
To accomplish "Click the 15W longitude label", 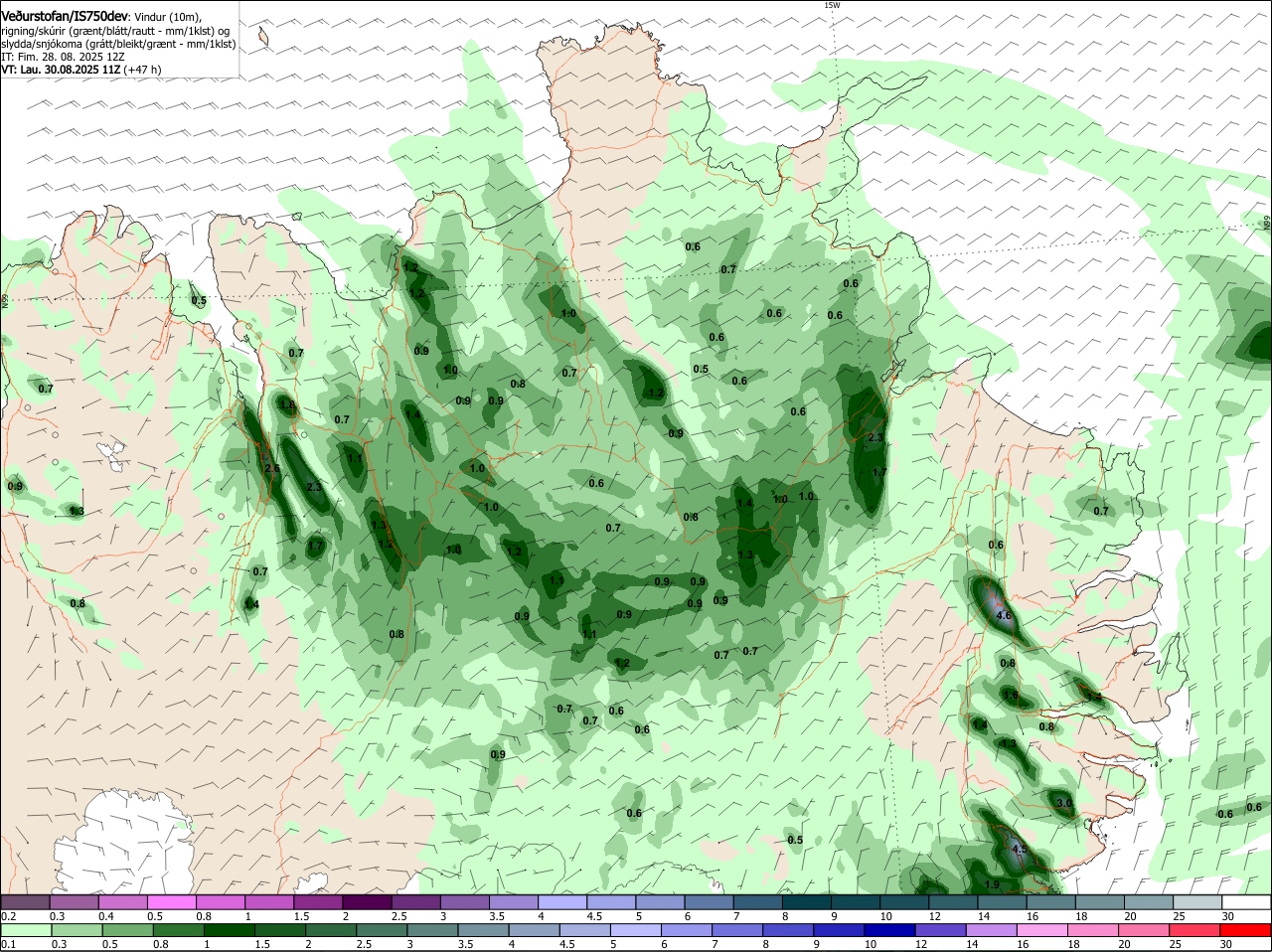I will pos(832,5).
